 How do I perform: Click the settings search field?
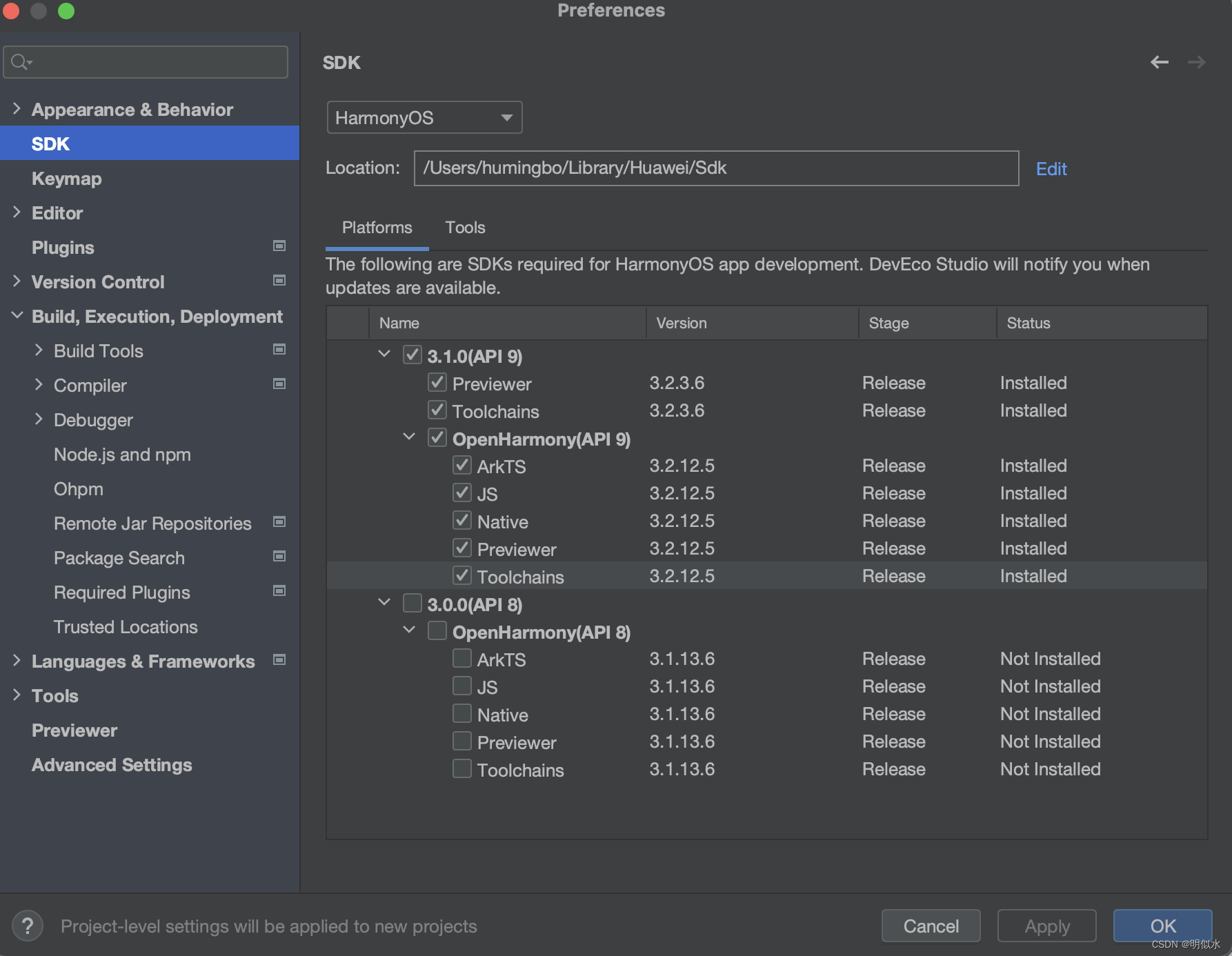click(x=146, y=62)
